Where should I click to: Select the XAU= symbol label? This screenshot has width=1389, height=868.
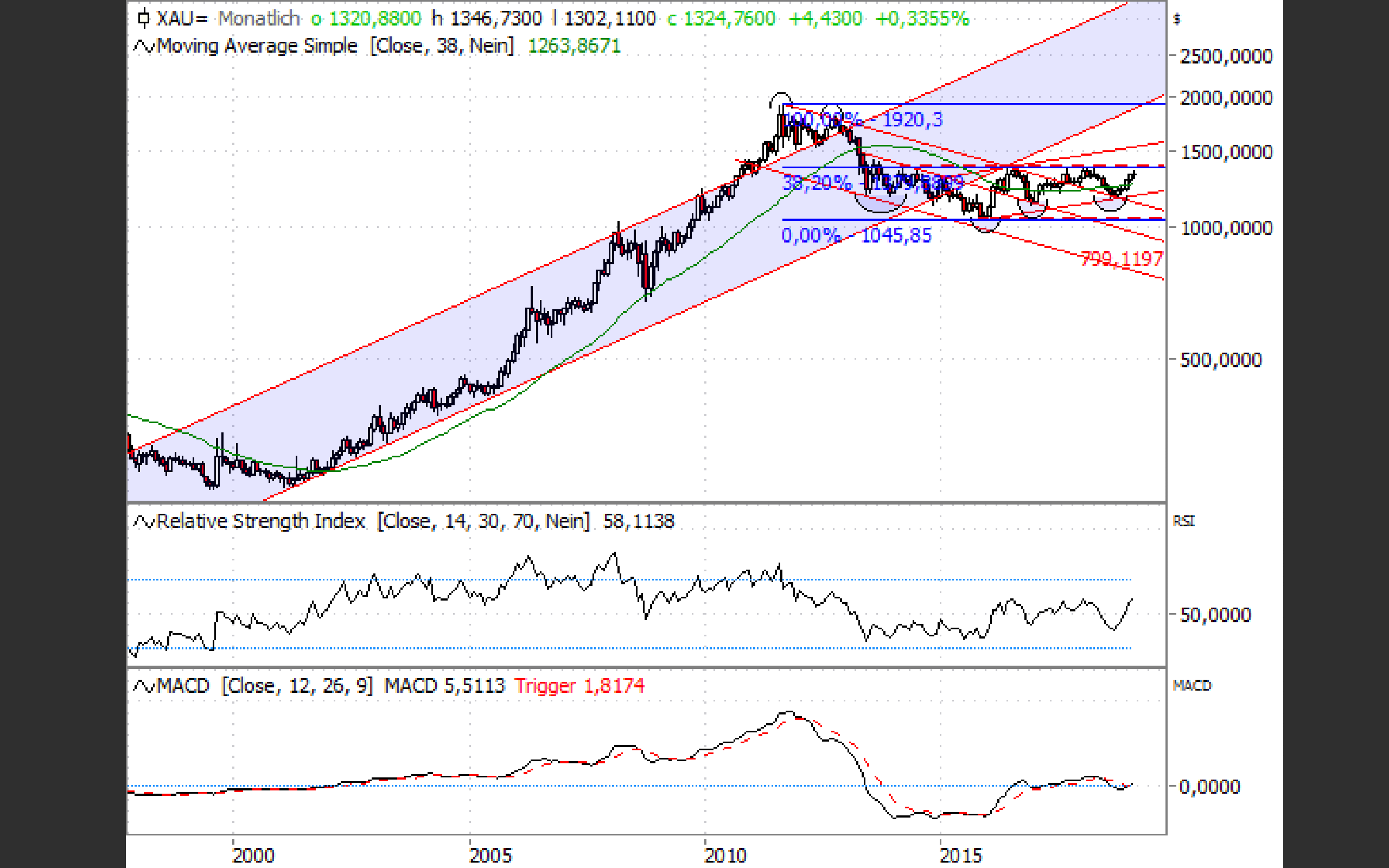(181, 18)
